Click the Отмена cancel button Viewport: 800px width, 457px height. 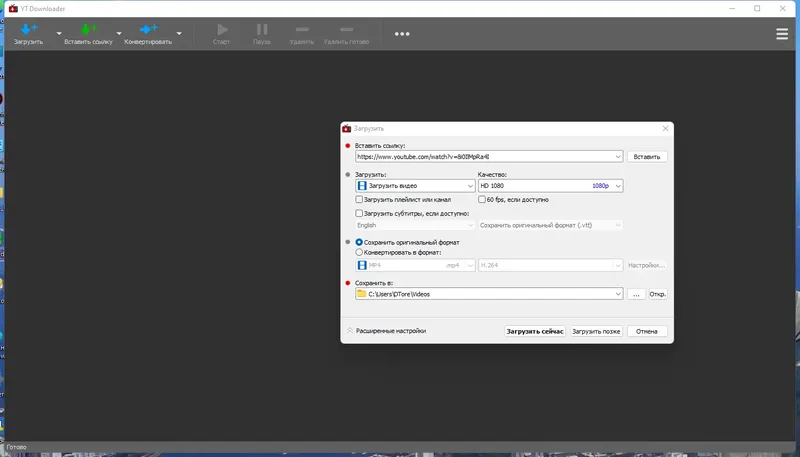[x=647, y=331]
